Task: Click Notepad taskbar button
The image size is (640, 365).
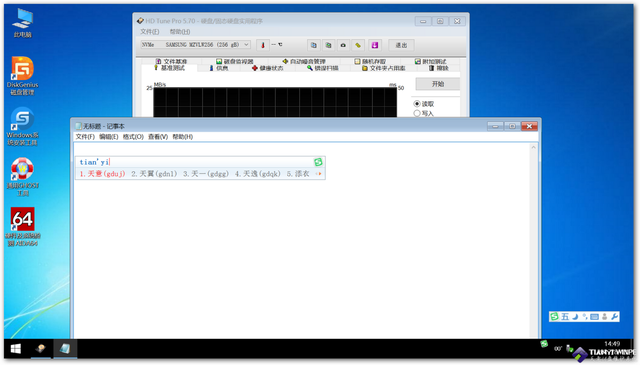Action: click(65, 349)
